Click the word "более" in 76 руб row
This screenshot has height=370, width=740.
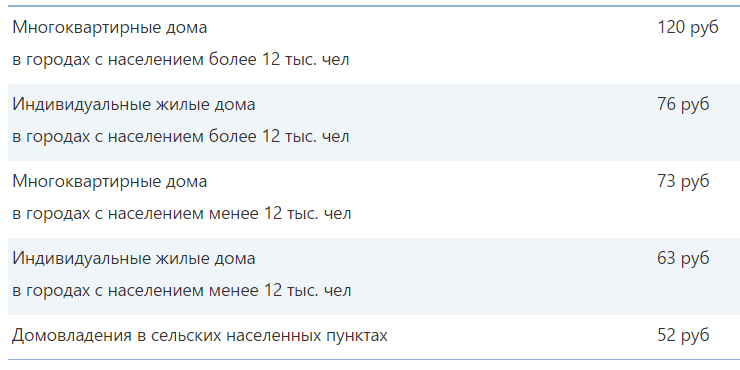pos(232,137)
